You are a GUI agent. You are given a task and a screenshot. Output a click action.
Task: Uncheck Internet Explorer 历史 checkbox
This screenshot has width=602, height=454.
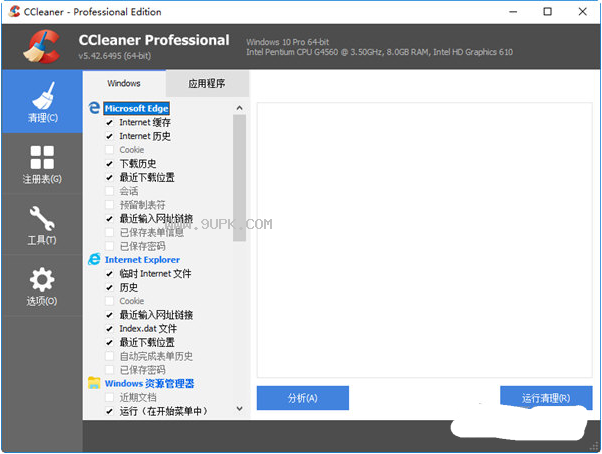[x=109, y=287]
